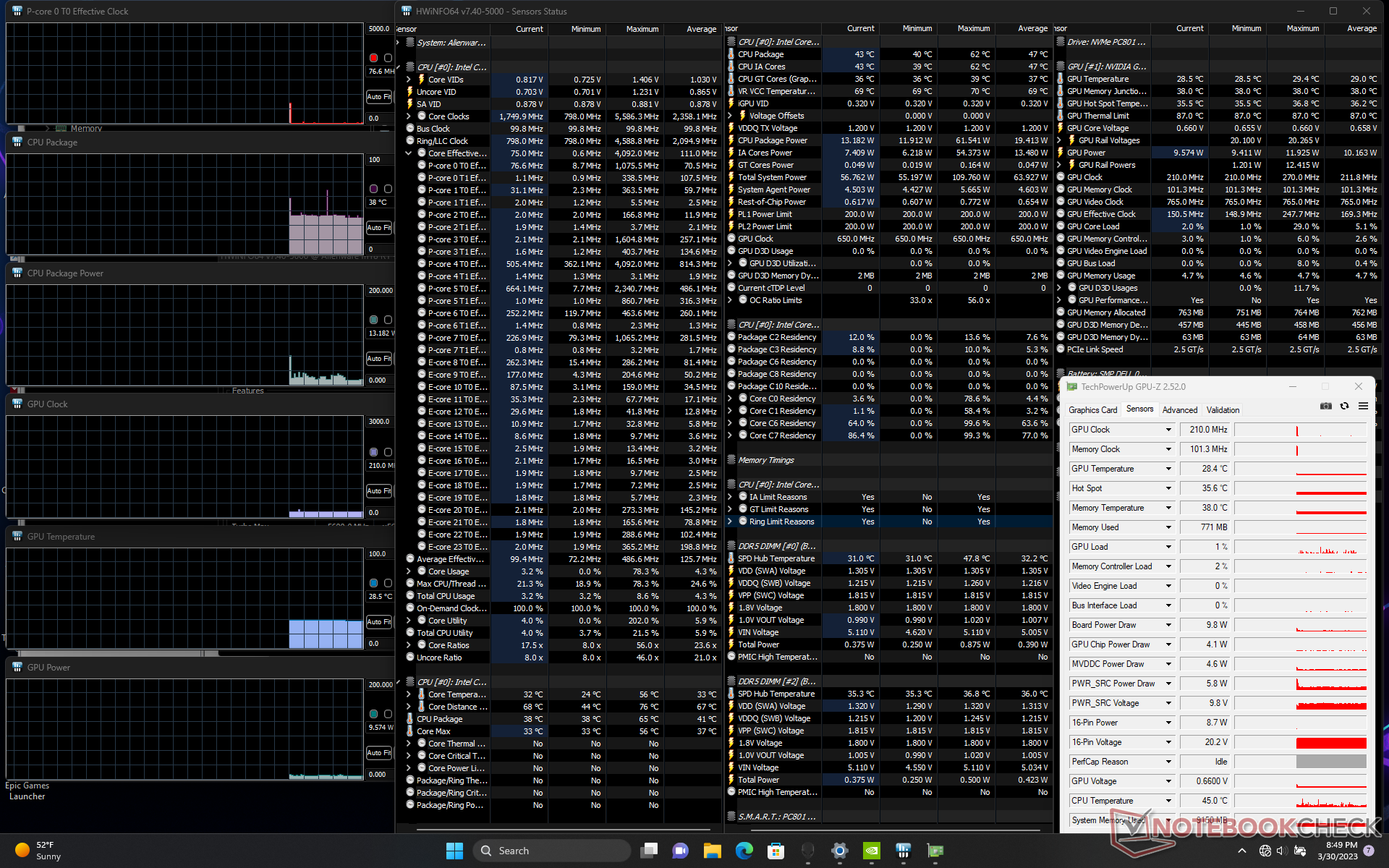Open the NVIDIA icon in the taskbar
Image resolution: width=1389 pixels, height=868 pixels.
pyautogui.click(x=871, y=851)
